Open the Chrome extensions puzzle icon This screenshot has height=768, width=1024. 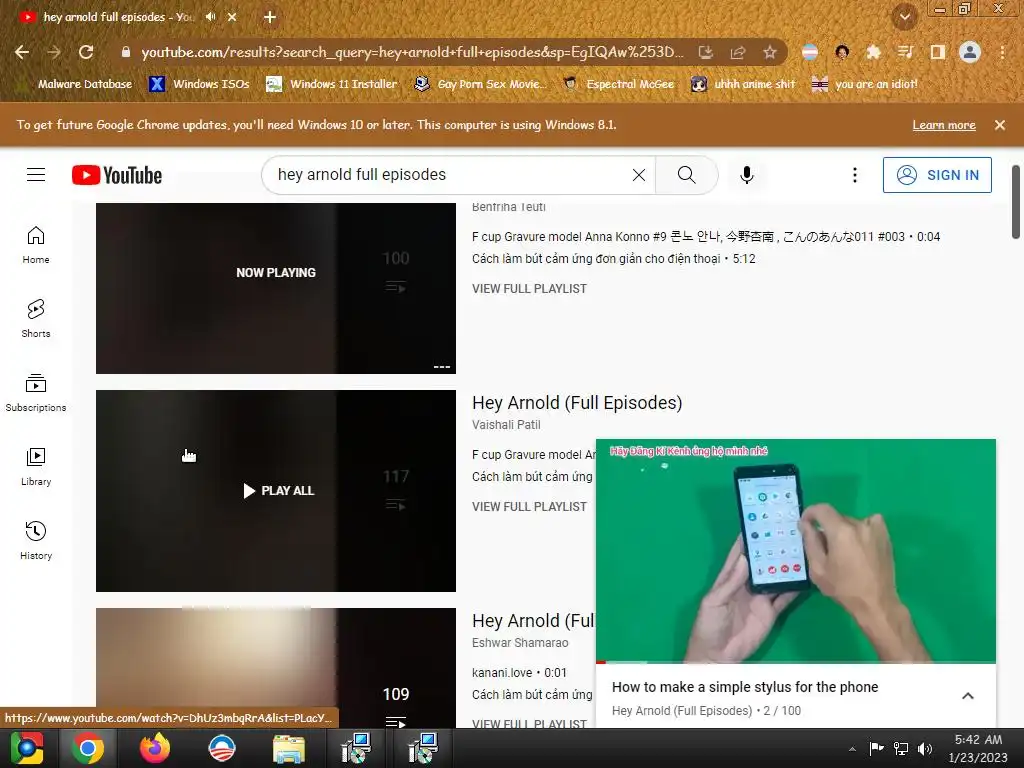(x=873, y=52)
